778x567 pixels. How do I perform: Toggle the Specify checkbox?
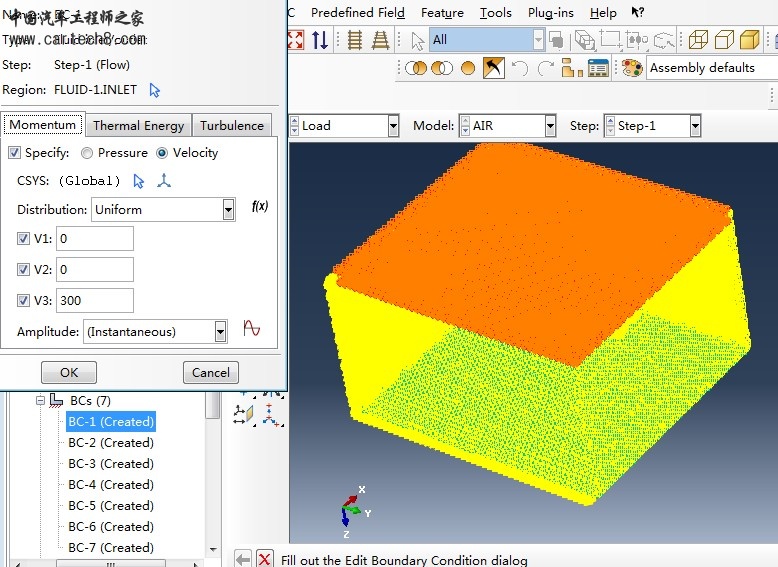click(14, 153)
